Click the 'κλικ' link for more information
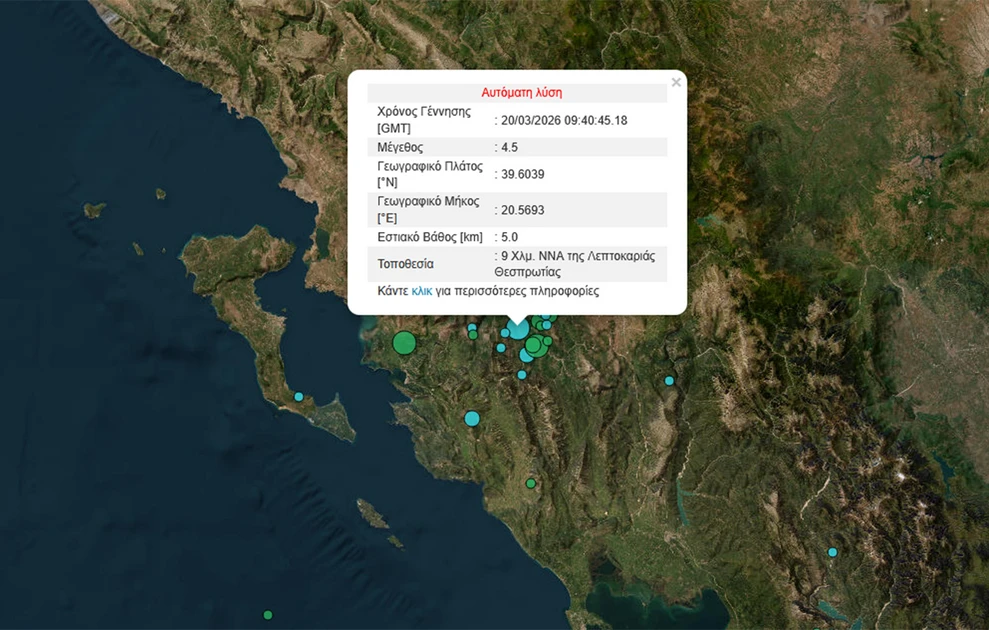The image size is (989, 630). (421, 292)
